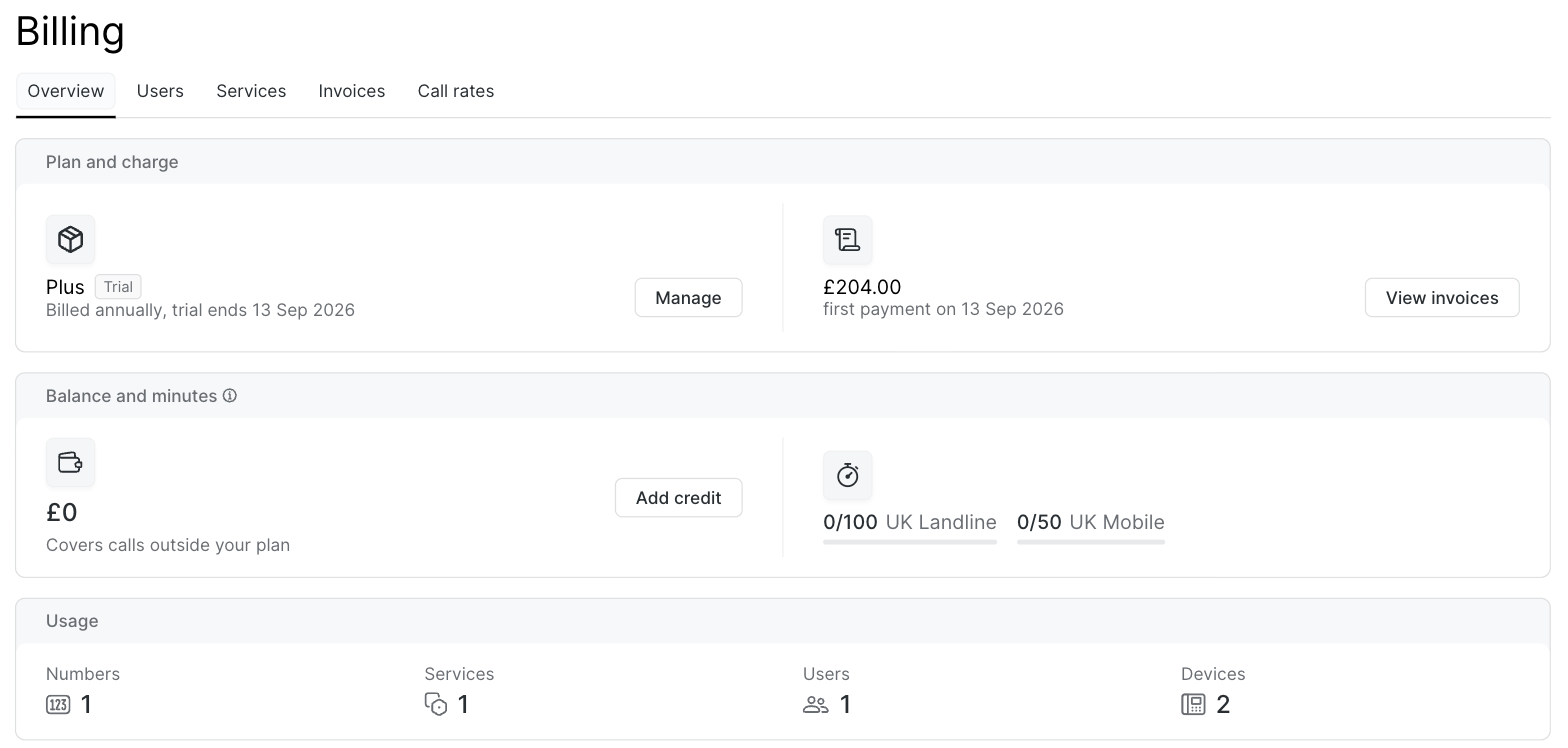This screenshot has height=748, width=1568.
Task: Click 'Covers calls outside your plan' text
Action: click(x=168, y=545)
